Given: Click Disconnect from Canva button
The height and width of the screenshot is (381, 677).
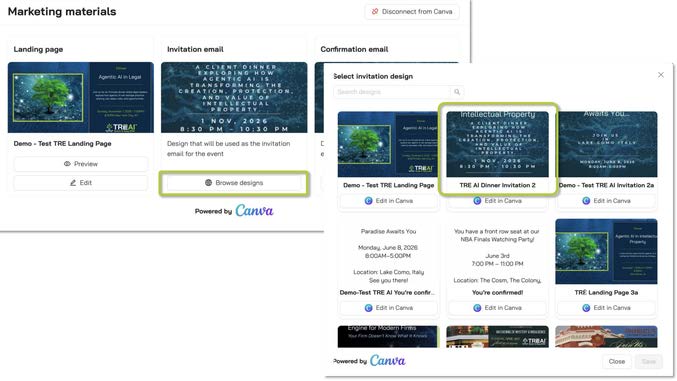Looking at the screenshot, I should pos(412,12).
